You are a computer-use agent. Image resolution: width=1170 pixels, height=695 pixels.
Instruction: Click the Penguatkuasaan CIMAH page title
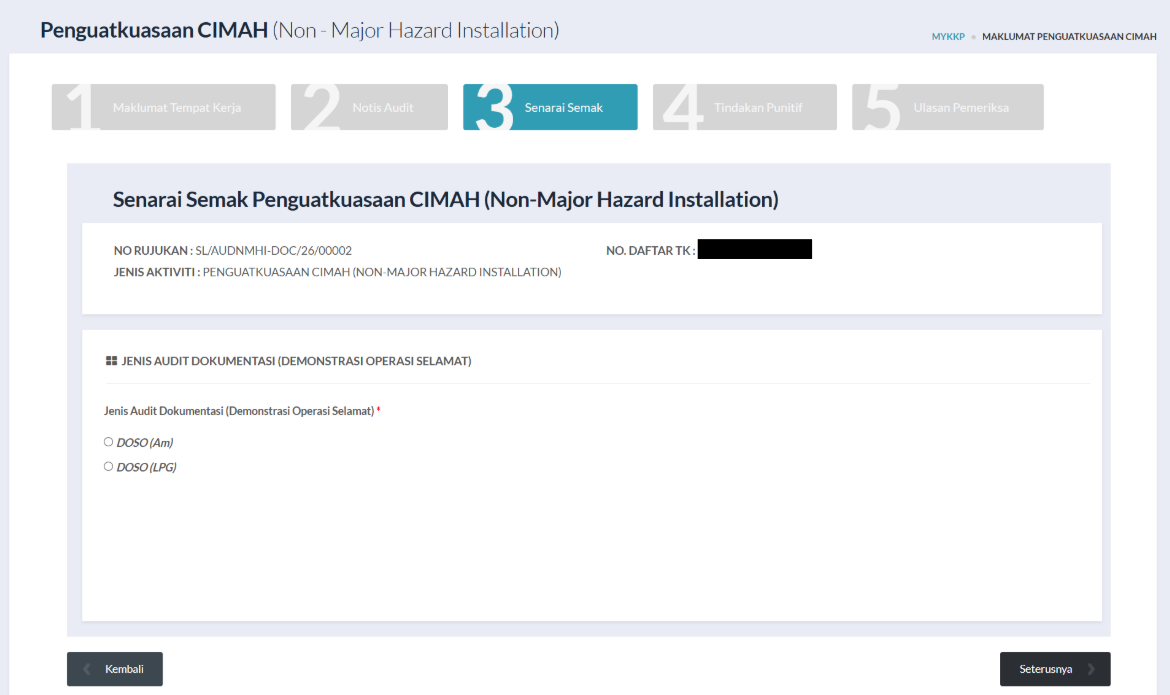(x=299, y=30)
